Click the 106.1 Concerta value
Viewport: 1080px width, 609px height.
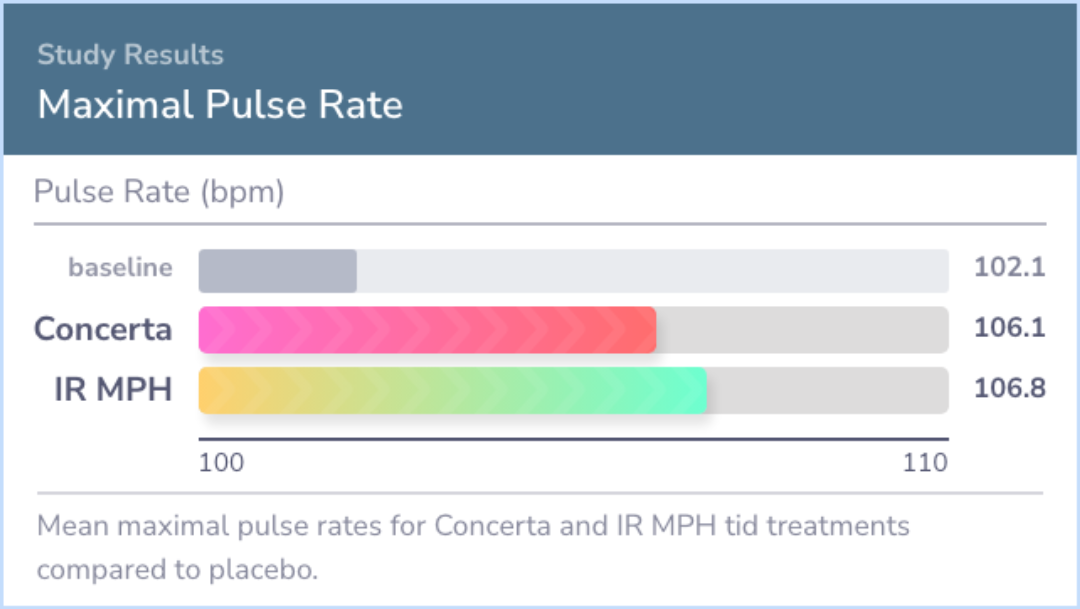click(x=1009, y=327)
